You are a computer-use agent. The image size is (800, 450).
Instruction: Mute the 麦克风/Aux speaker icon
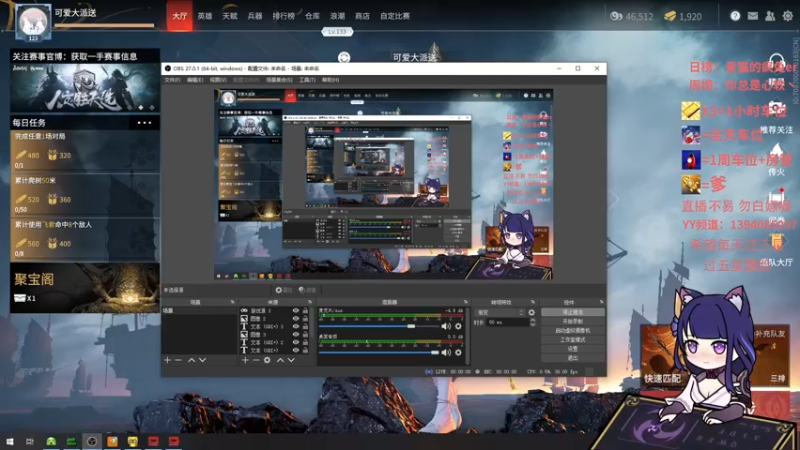[x=446, y=326]
